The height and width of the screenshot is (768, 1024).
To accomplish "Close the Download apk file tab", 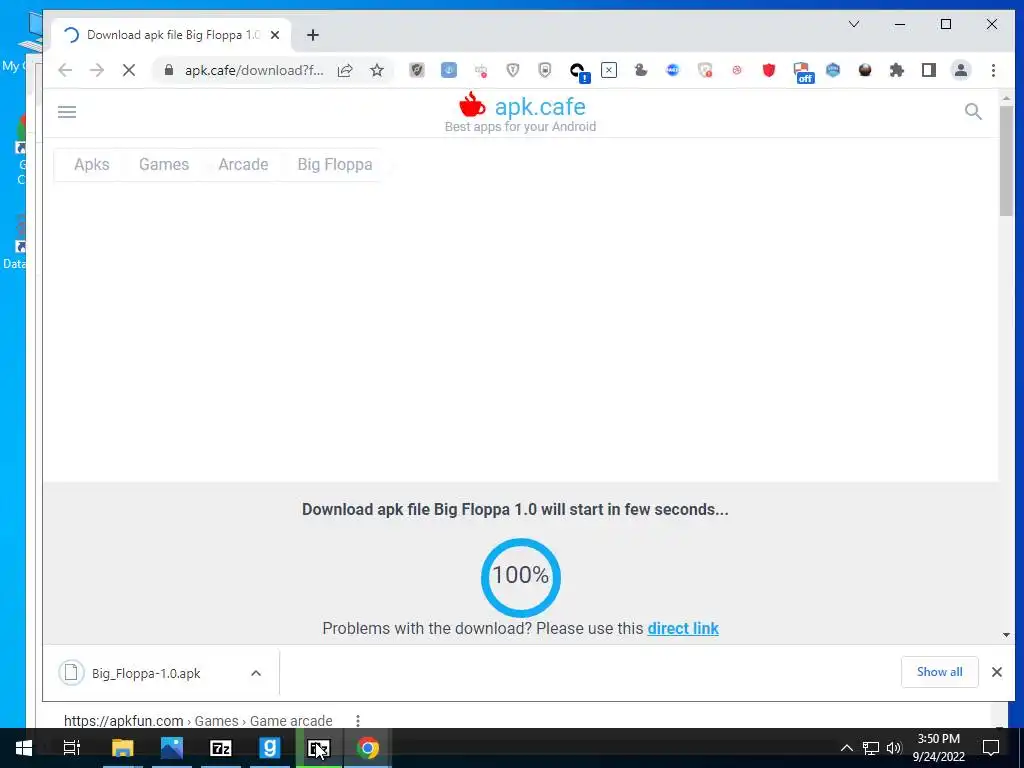I will (275, 35).
